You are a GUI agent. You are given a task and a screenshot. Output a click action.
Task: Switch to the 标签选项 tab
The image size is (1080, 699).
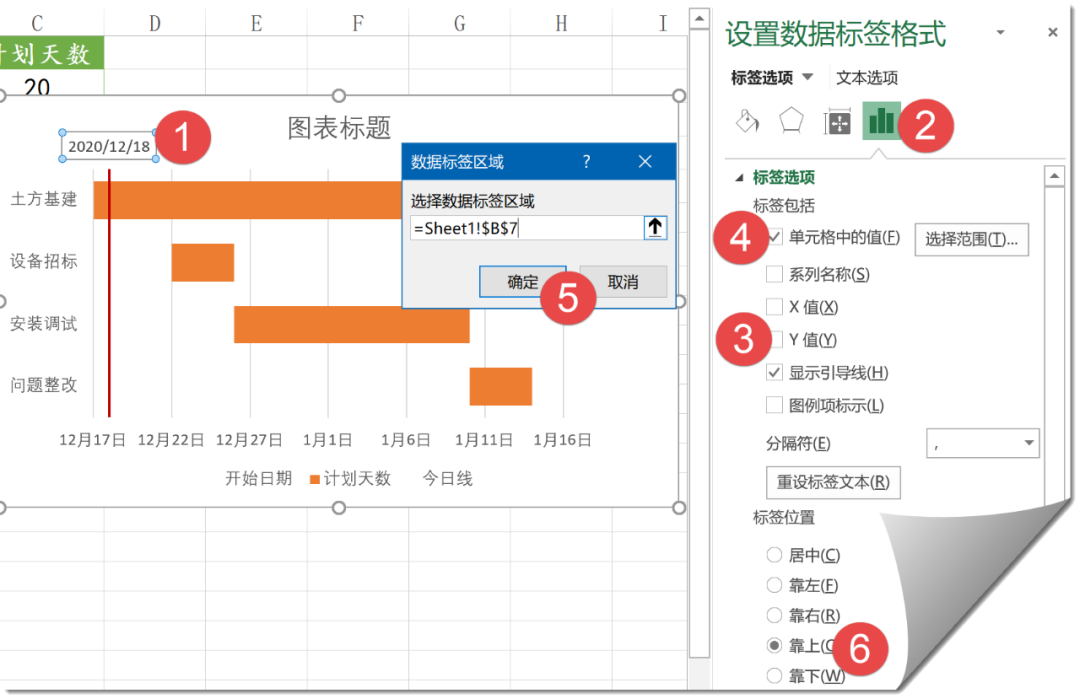[x=760, y=77]
